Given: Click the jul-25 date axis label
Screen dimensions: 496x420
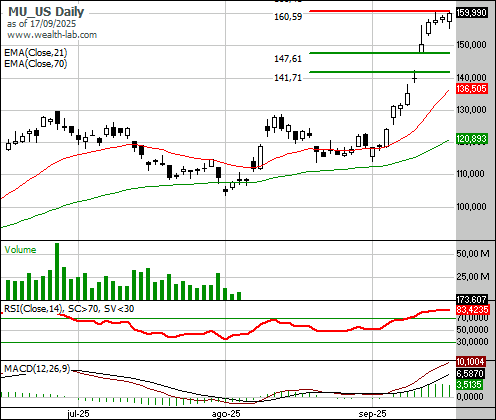Looking at the screenshot, I should pos(78,414).
